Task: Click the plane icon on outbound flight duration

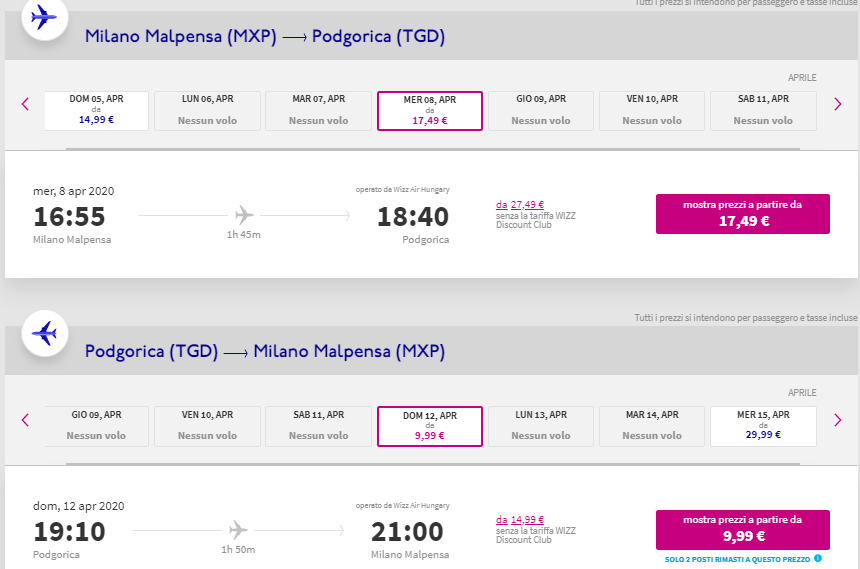Action: [245, 215]
